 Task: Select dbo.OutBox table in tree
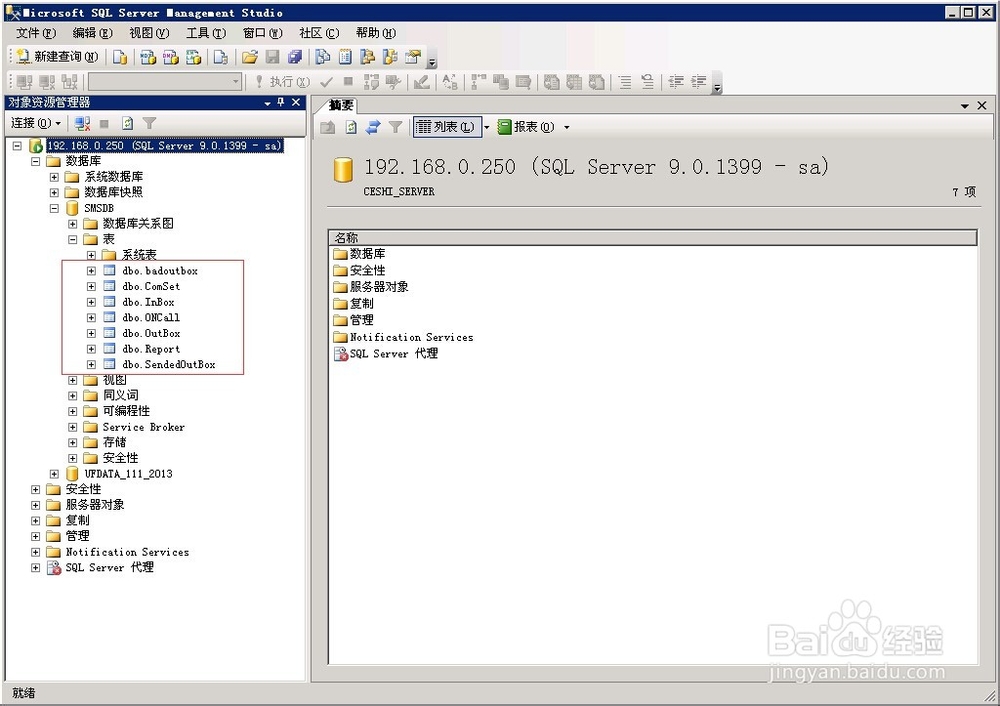tap(151, 334)
